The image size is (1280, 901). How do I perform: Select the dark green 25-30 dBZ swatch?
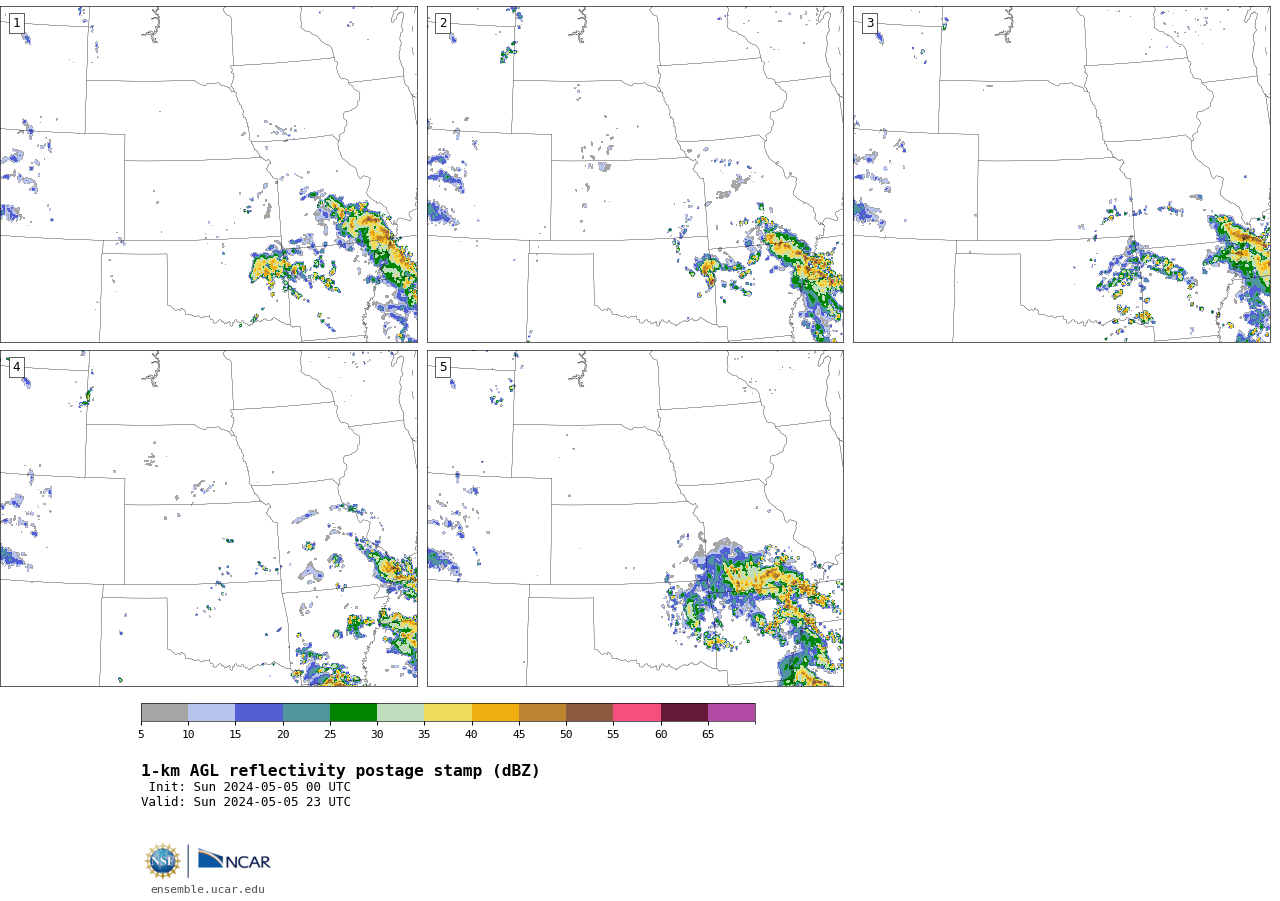click(353, 713)
